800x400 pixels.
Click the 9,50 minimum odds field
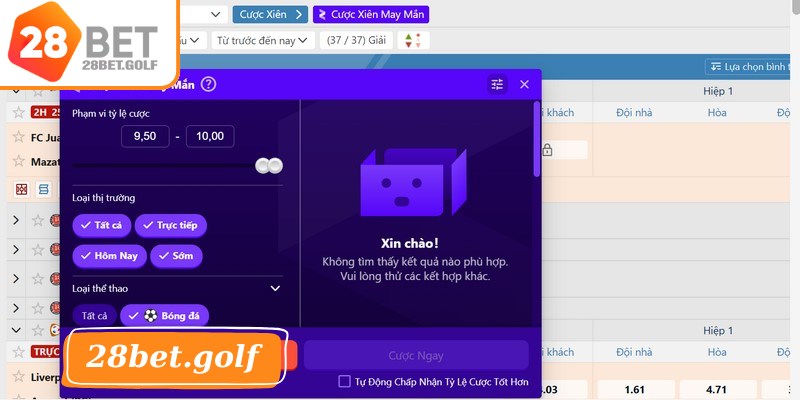(x=145, y=136)
